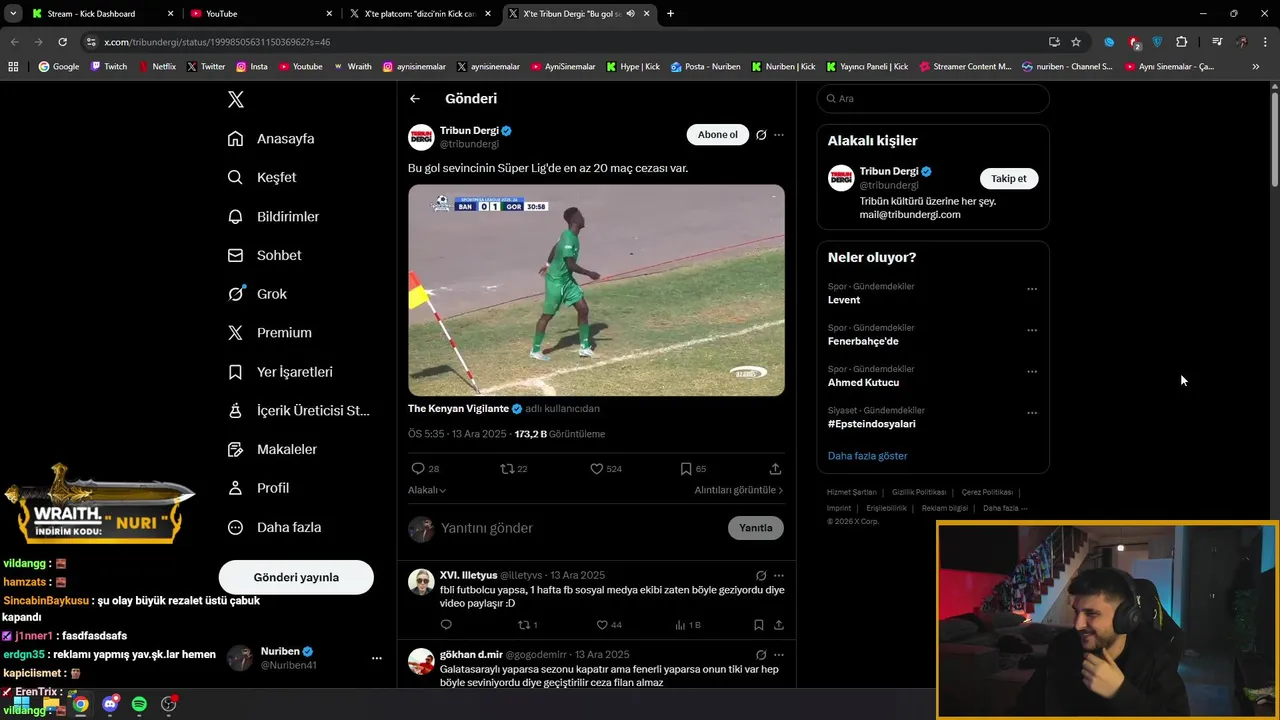Open Sohbet messages
Viewport: 1280px width, 720px height.
(264, 255)
